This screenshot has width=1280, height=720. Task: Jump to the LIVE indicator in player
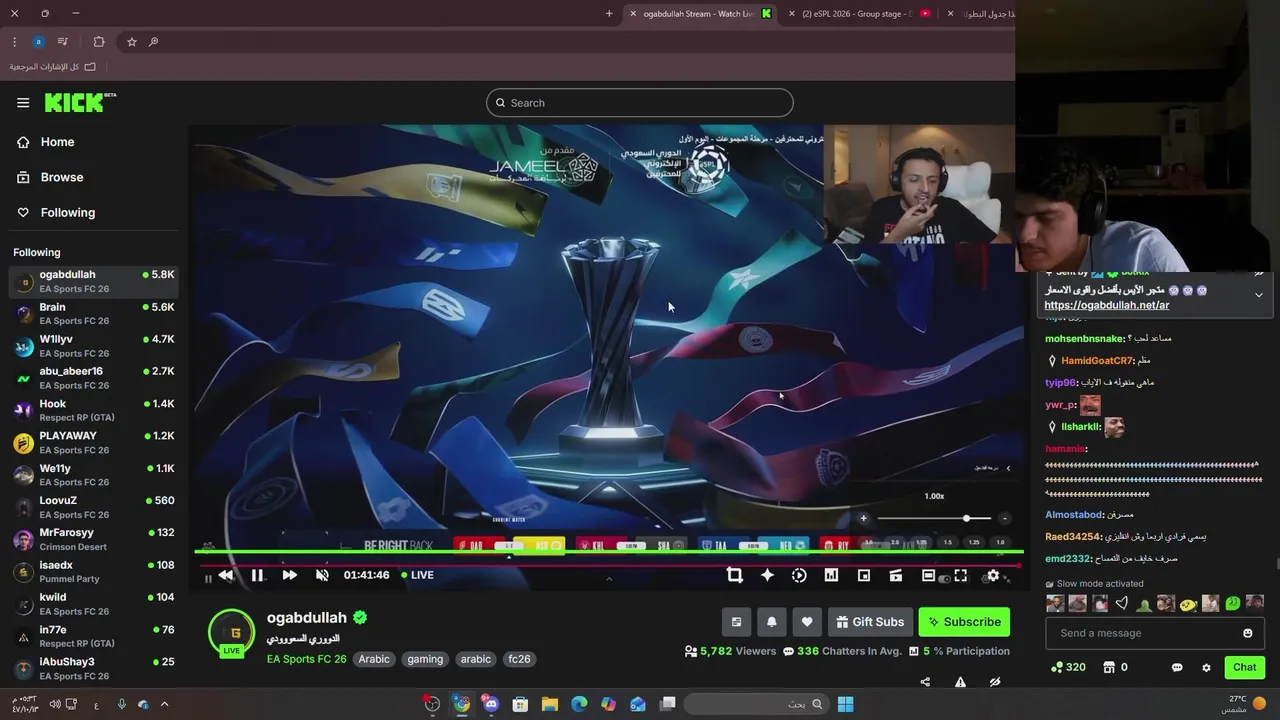coord(417,575)
